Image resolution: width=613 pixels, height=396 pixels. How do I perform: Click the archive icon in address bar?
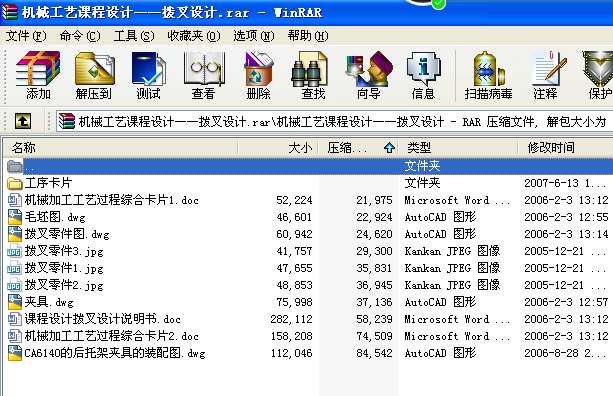(x=67, y=122)
